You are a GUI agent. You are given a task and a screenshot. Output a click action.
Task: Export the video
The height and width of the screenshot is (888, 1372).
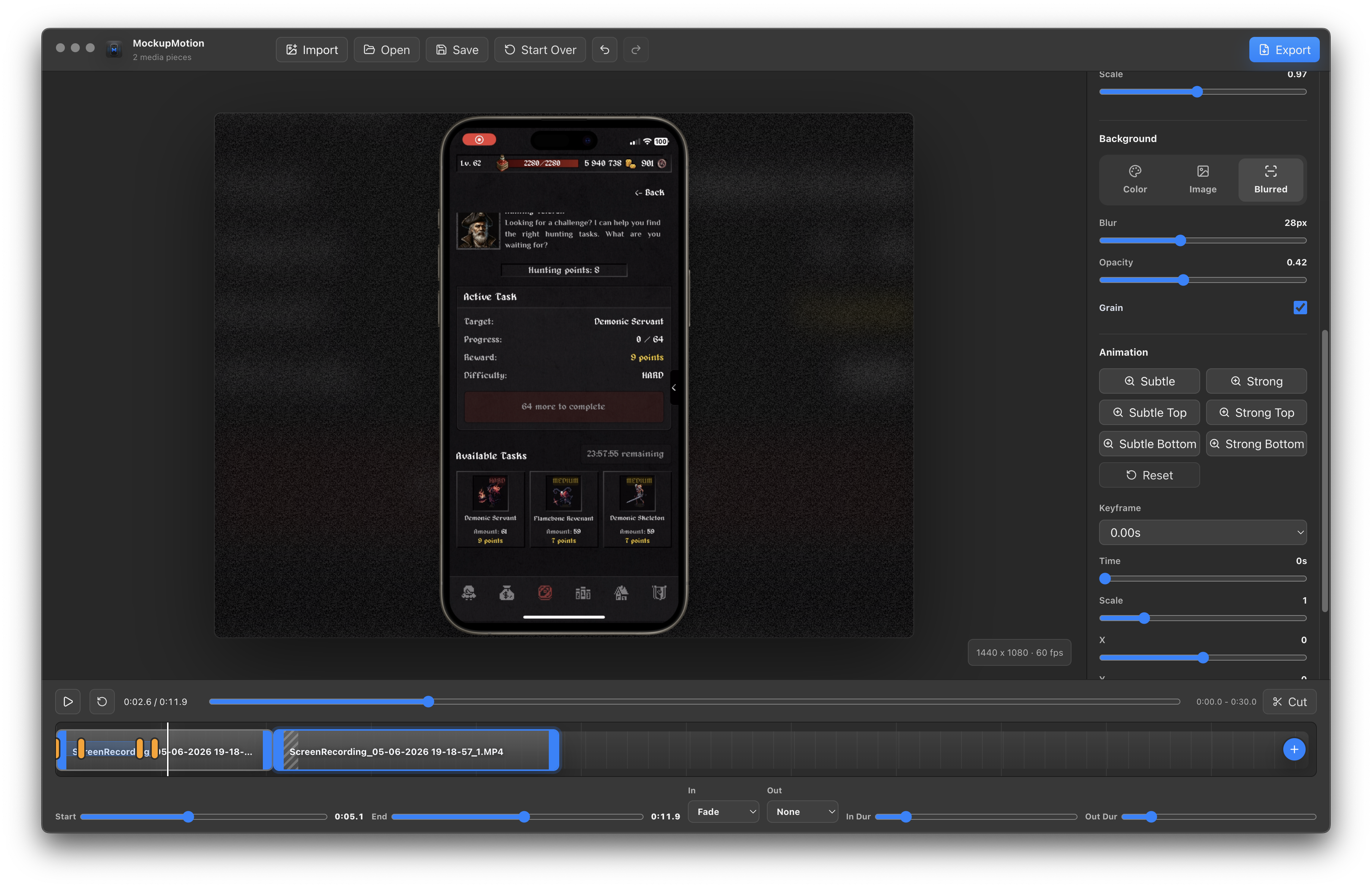[1284, 50]
